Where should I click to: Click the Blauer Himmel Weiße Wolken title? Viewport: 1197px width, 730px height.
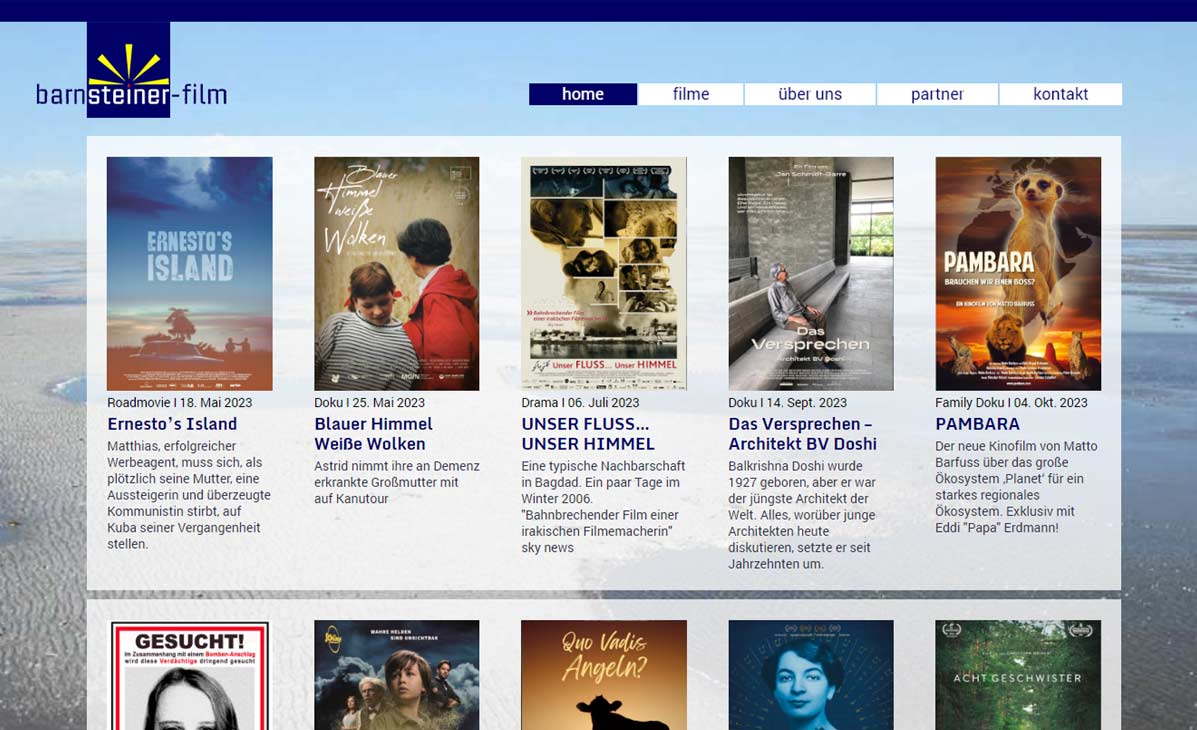373,434
